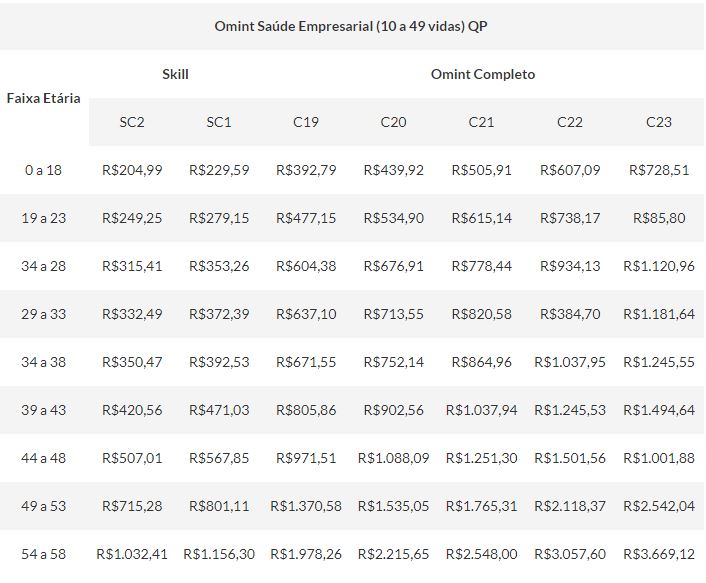Click the R$1.088,09 price cell
The height and width of the screenshot is (583, 706).
394,458
